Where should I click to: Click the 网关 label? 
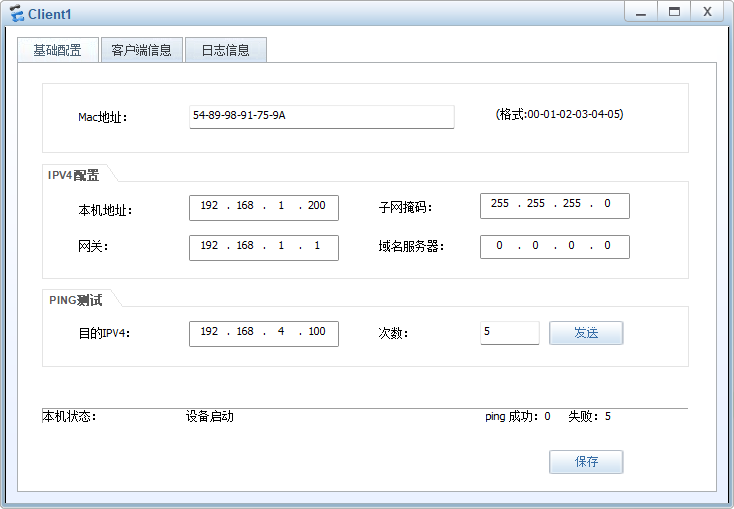pos(93,246)
